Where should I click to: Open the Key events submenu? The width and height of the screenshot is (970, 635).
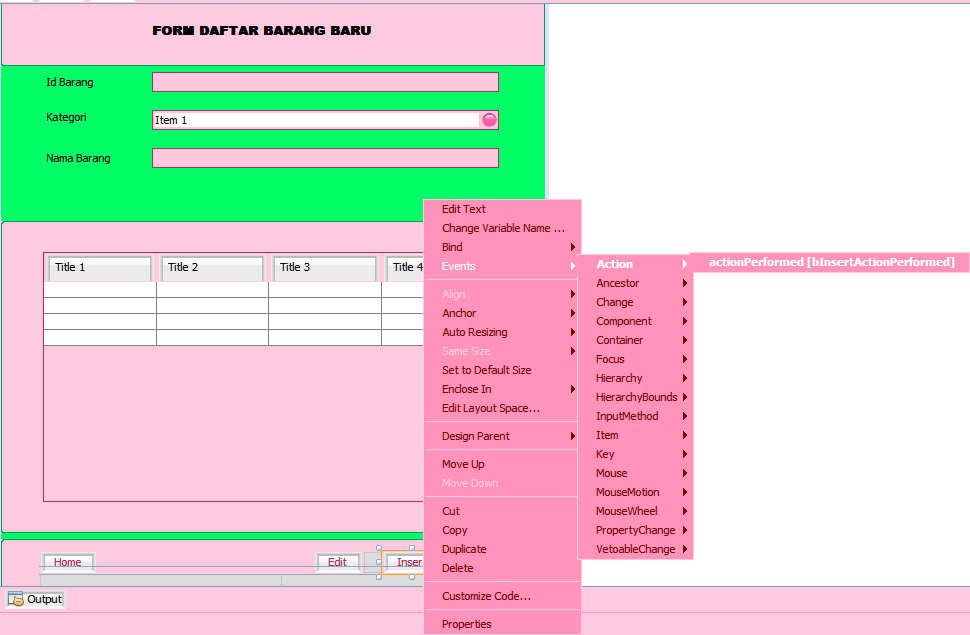(635, 454)
